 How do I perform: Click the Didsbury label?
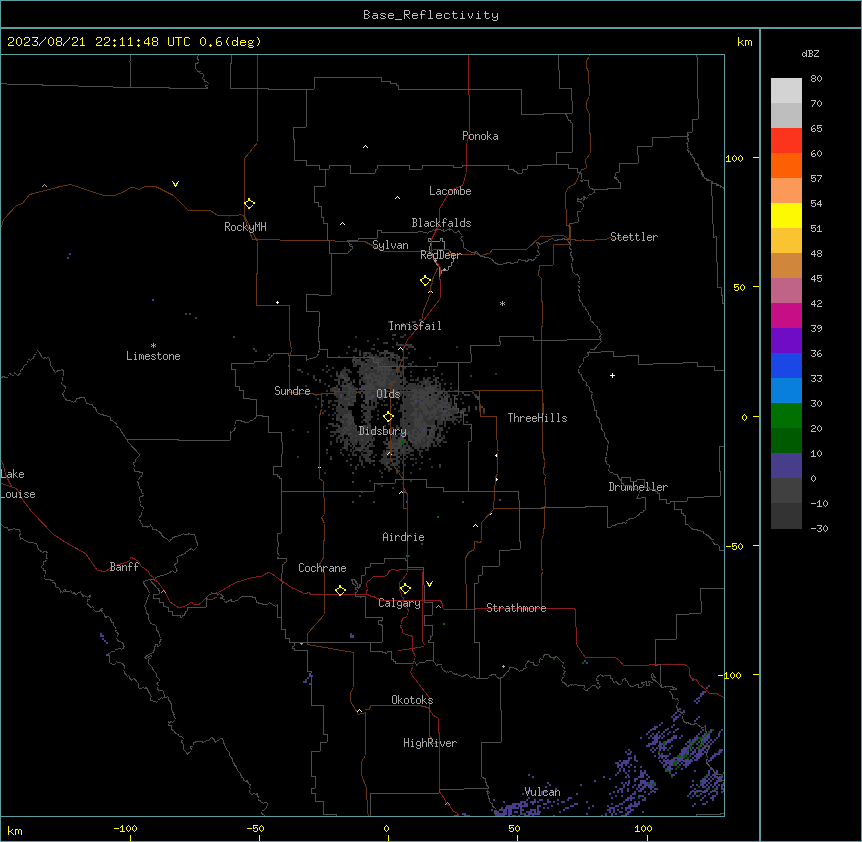click(x=383, y=431)
